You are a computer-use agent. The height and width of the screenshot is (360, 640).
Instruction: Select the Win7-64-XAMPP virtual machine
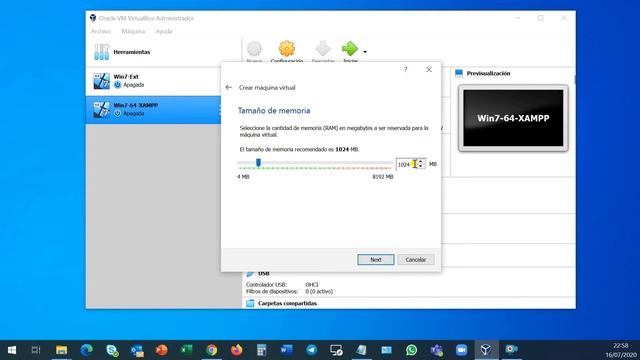click(x=153, y=109)
